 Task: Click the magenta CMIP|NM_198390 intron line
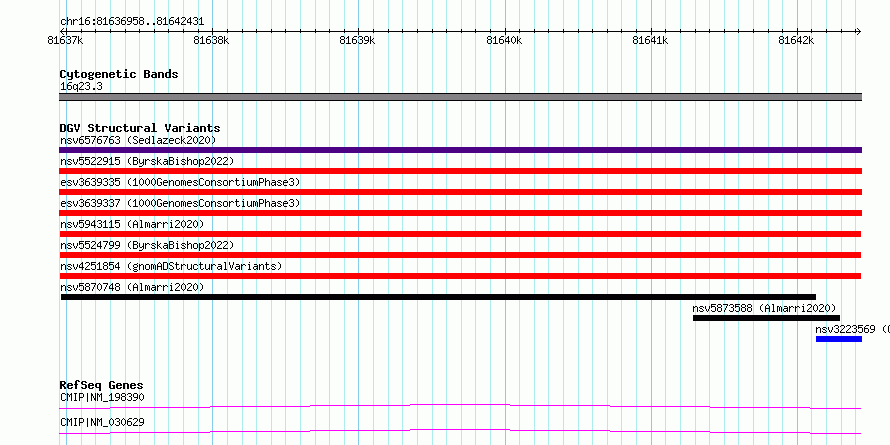click(x=460, y=406)
